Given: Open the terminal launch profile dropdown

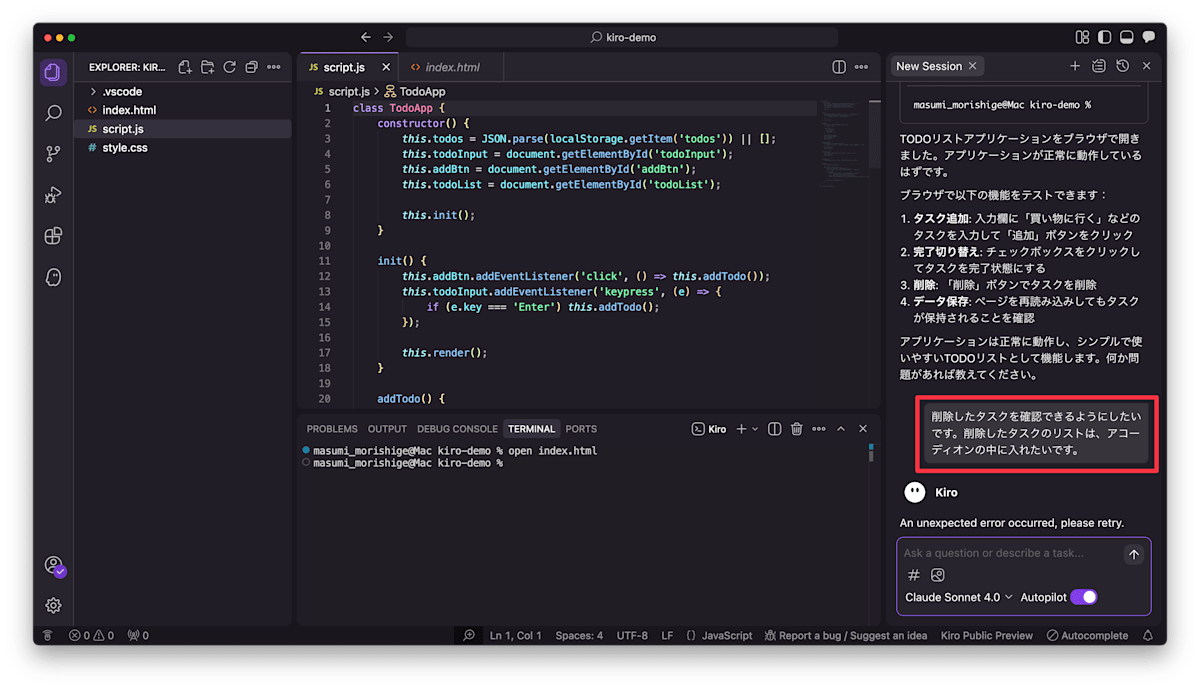Looking at the screenshot, I should 755,429.
